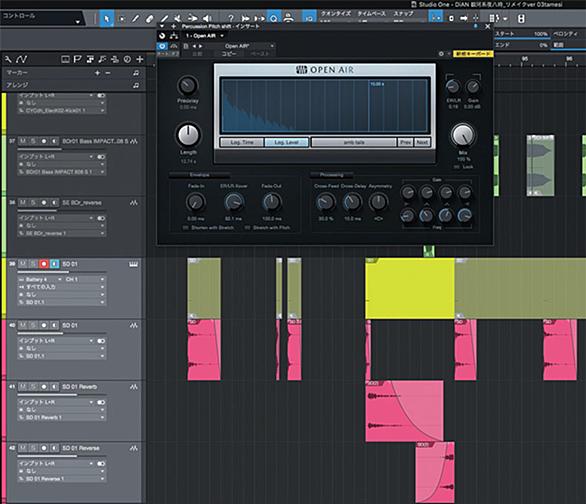Select the Eraser tool in toolbar
The width and height of the screenshot is (586, 504).
click(149, 18)
